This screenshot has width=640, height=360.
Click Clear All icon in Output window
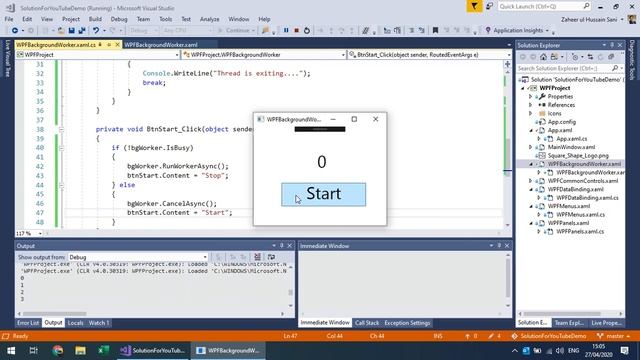[x=257, y=257]
